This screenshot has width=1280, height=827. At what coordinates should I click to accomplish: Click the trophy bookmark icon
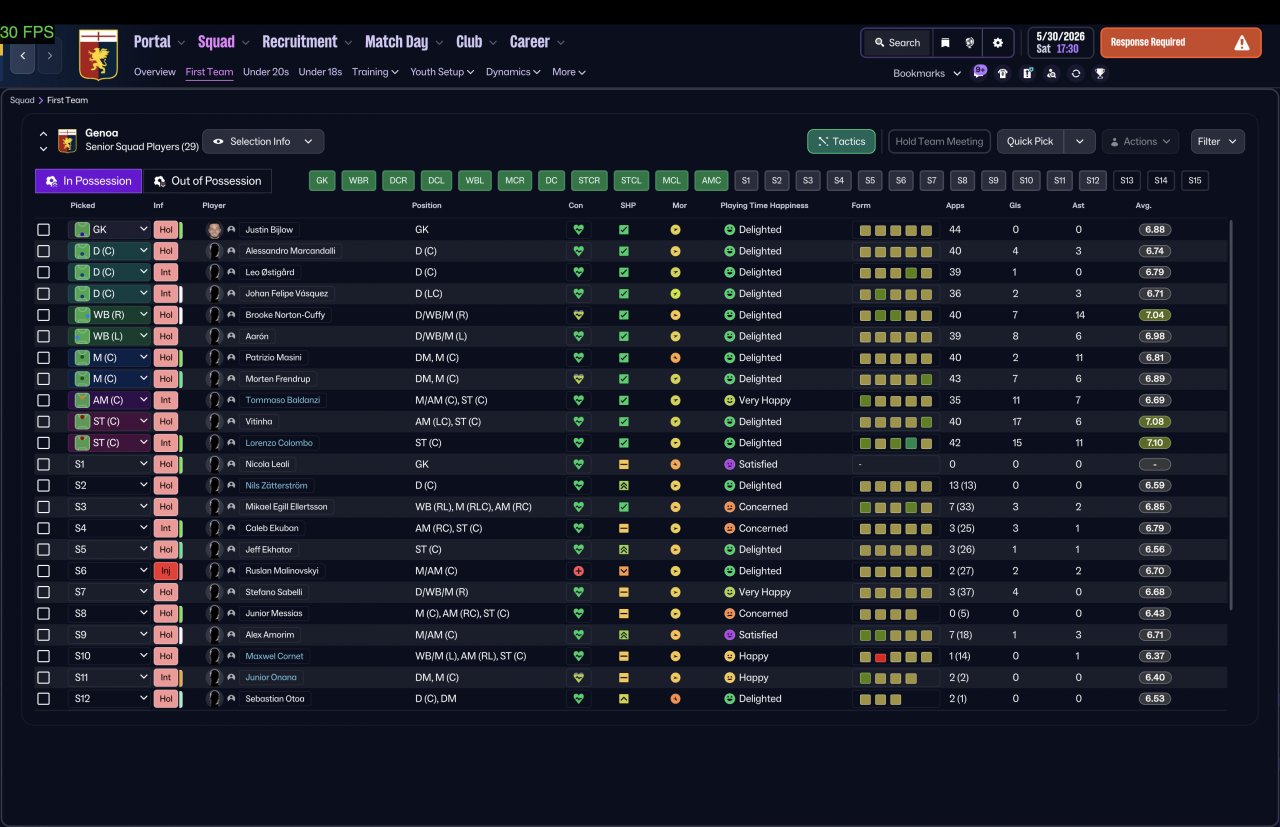[x=1100, y=73]
